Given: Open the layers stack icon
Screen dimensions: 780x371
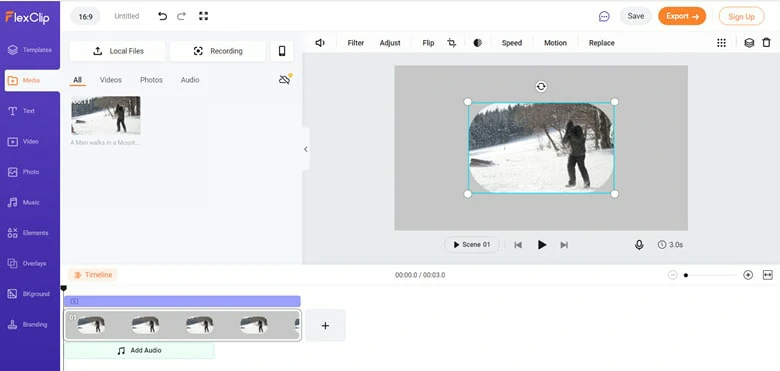Looking at the screenshot, I should click(749, 43).
